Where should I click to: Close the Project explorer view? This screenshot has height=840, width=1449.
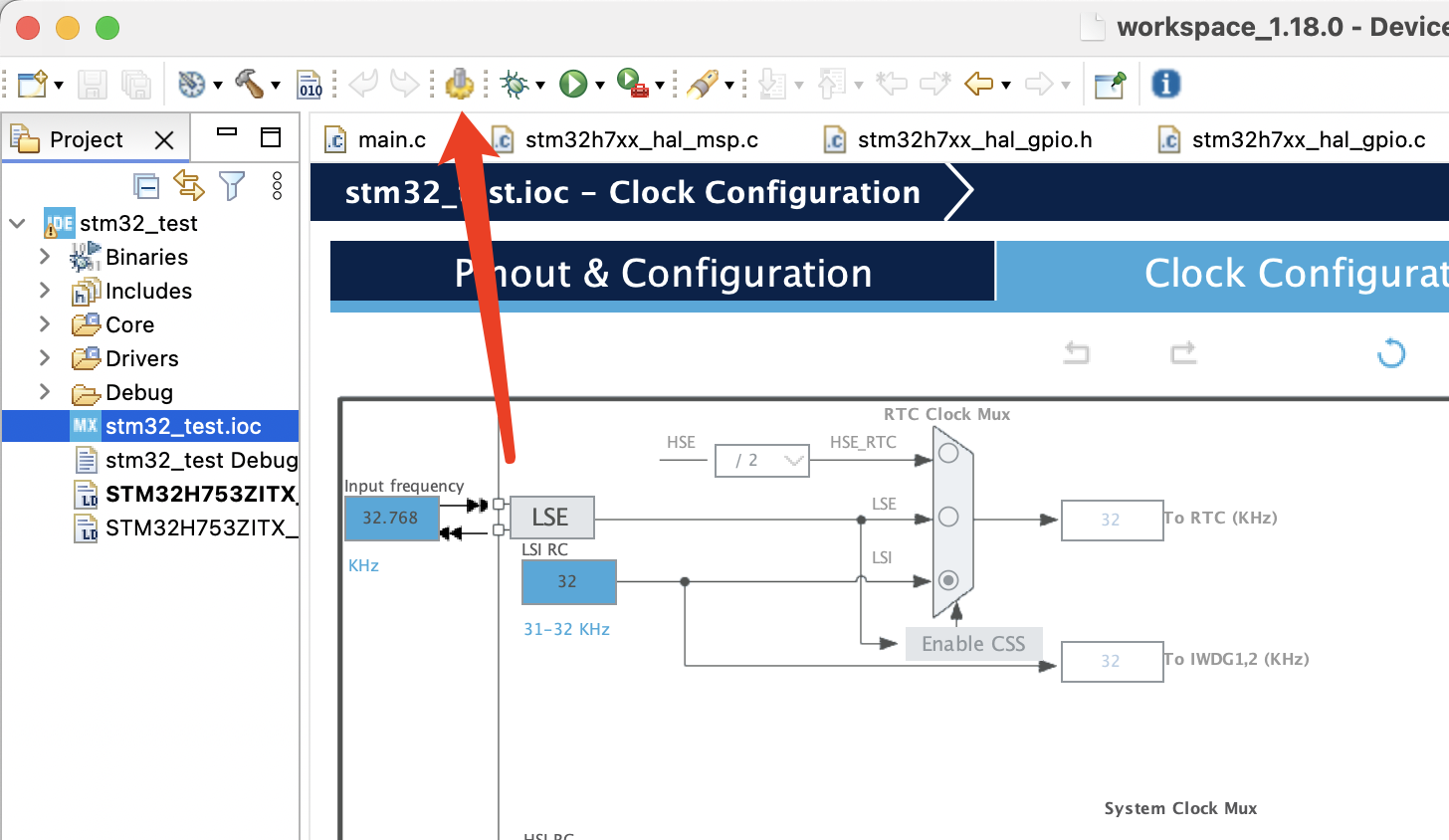click(164, 140)
